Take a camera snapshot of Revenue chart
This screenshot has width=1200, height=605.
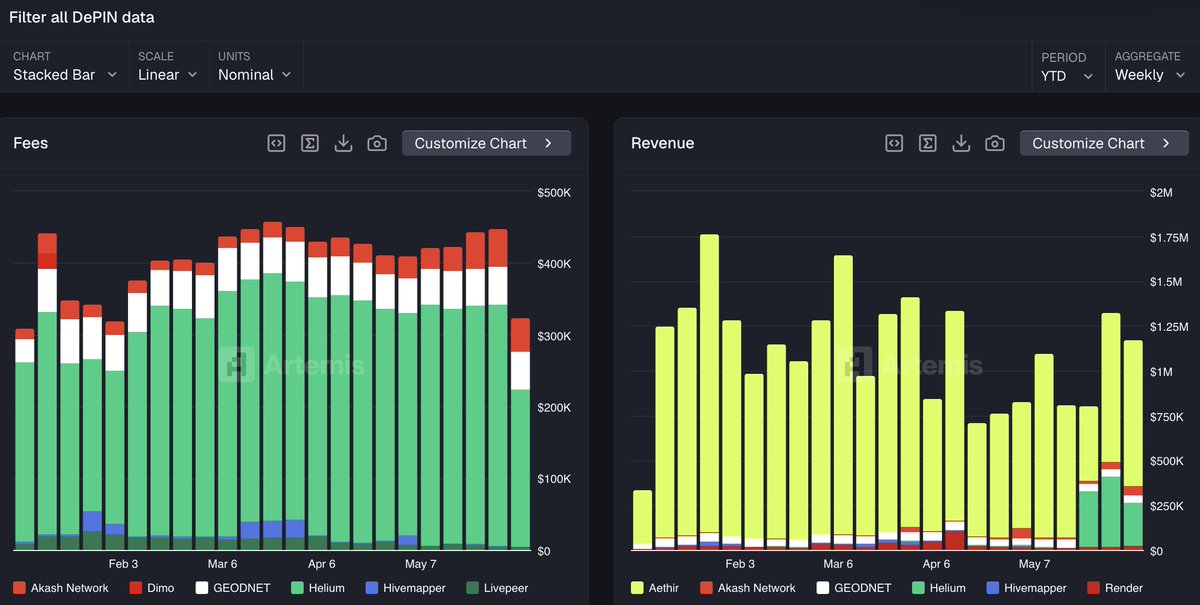pos(995,143)
